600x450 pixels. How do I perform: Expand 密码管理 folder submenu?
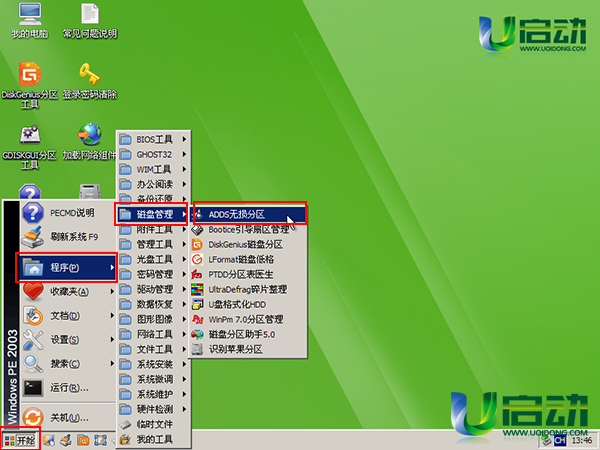(x=153, y=274)
